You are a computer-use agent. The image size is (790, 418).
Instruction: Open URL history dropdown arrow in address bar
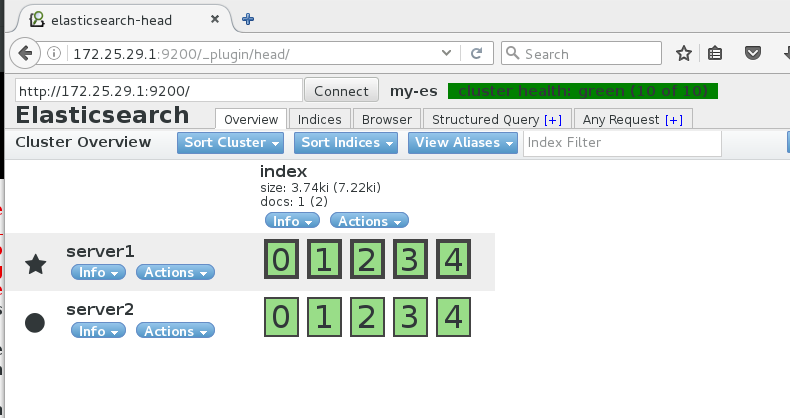[446, 52]
